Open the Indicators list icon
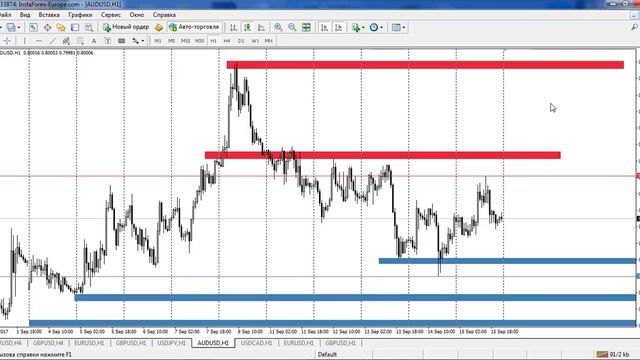 coord(356,27)
